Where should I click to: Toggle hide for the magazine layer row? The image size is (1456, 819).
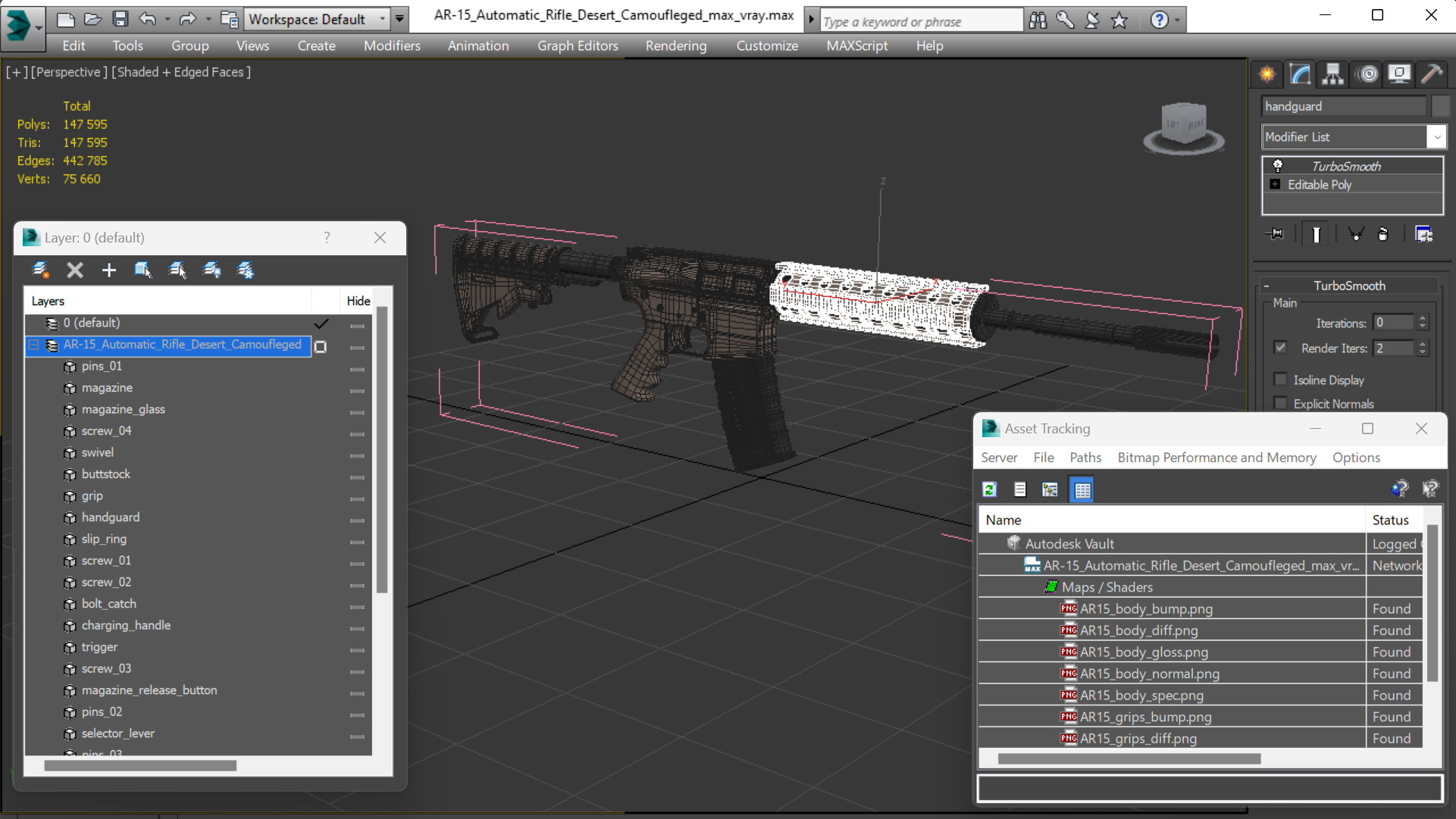point(357,391)
